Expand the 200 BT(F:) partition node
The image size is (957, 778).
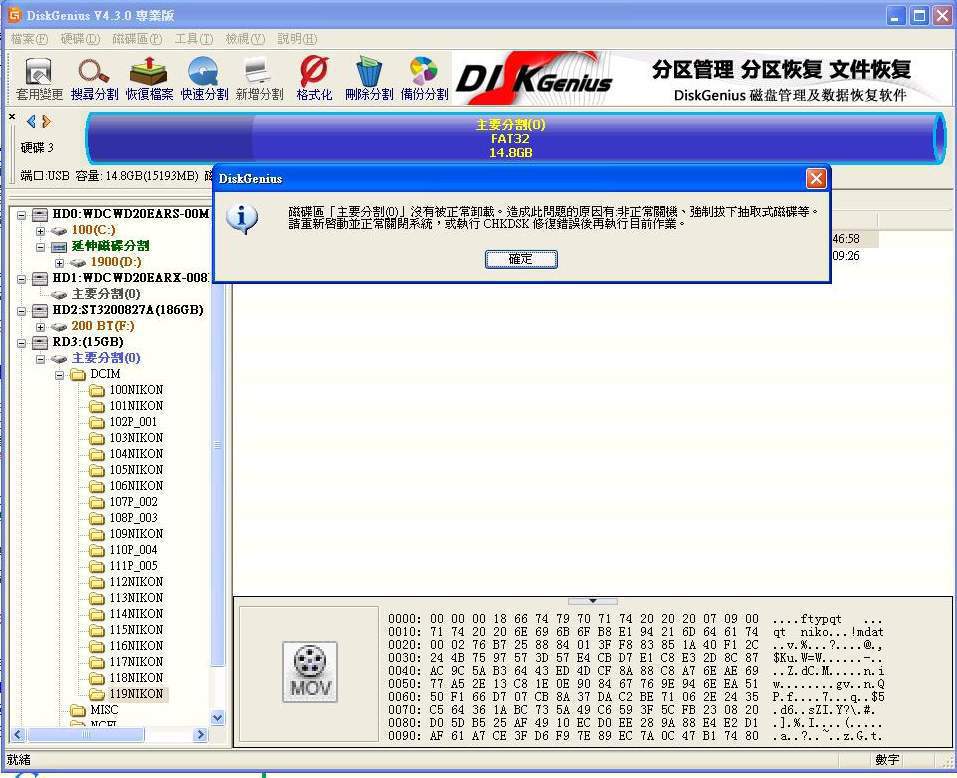coord(41,326)
